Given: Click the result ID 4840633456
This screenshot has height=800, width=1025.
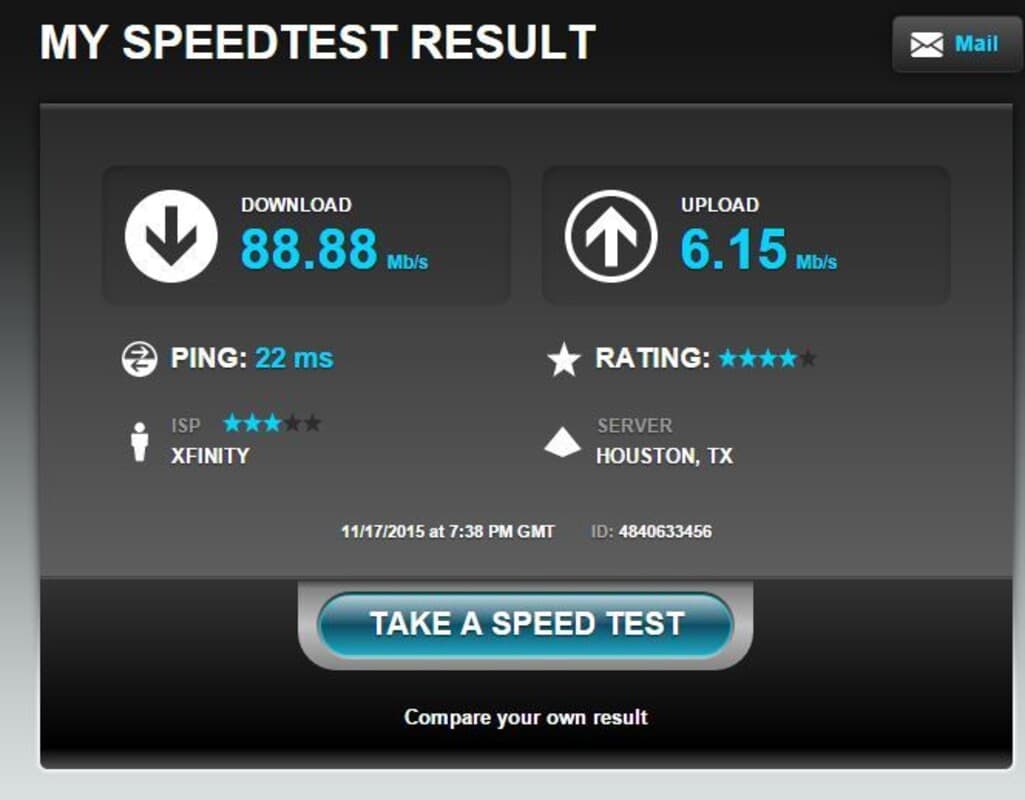Looking at the screenshot, I should point(665,531).
